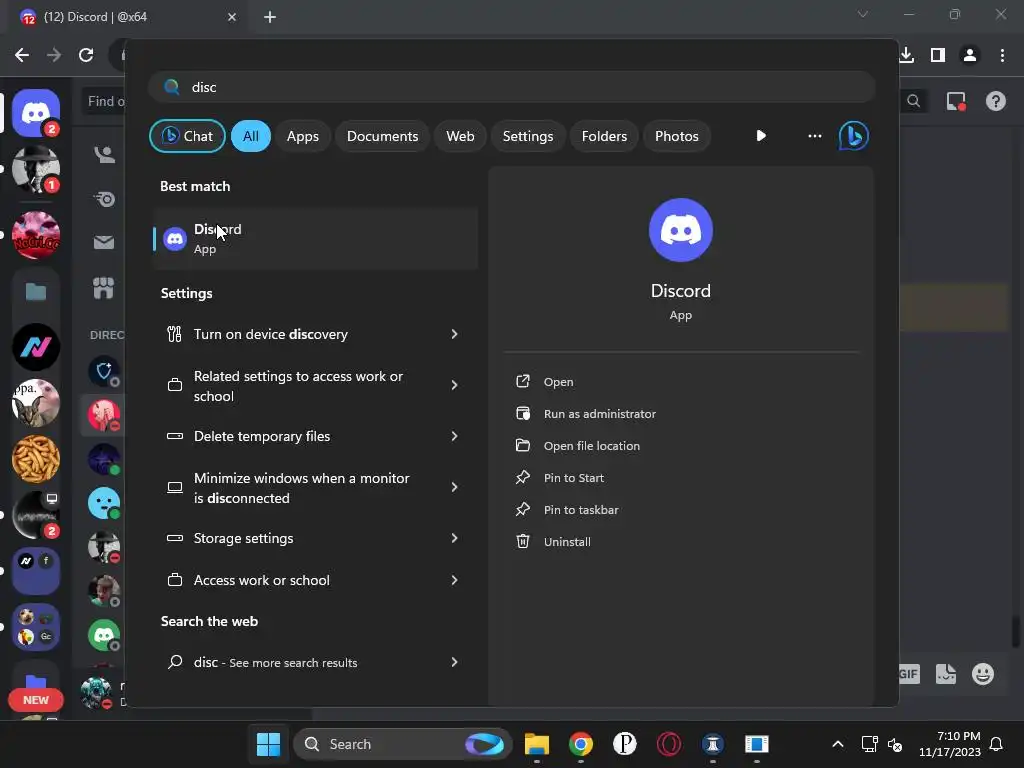Show more filters with the arrow button
This screenshot has height=768, width=1024.
[761, 136]
